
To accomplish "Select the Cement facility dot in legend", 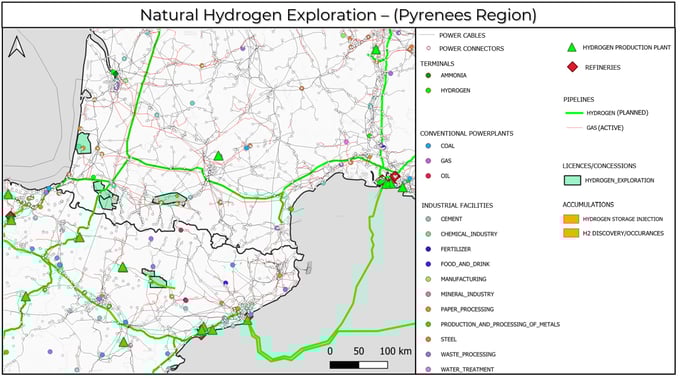I will point(428,219).
